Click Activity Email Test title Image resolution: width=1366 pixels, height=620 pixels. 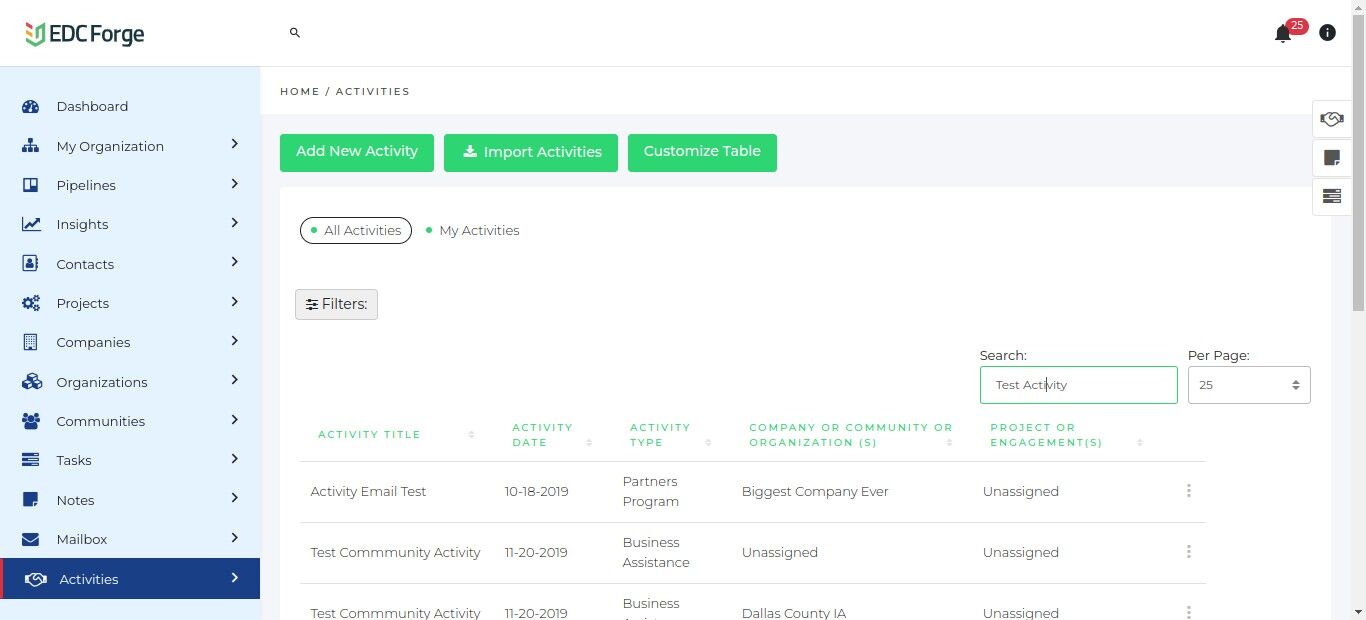click(368, 491)
